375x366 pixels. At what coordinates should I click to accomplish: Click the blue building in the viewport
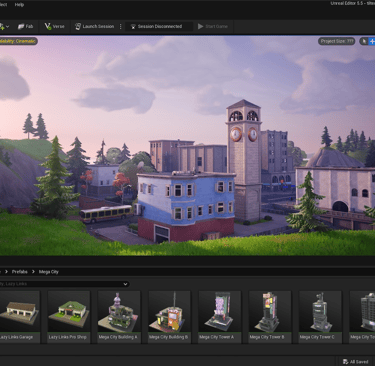pyautogui.click(x=186, y=207)
